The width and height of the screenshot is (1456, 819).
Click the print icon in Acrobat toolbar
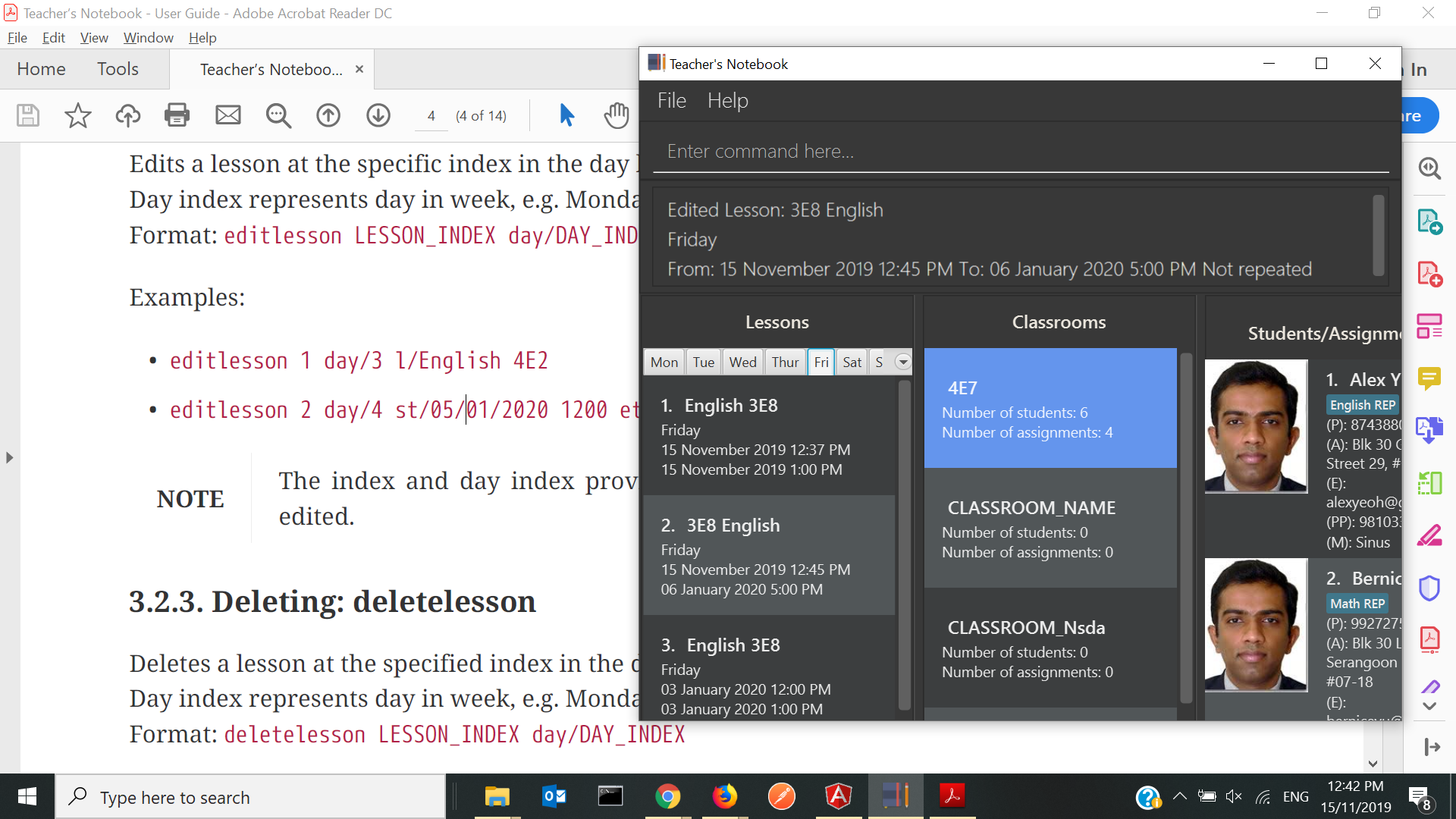click(x=177, y=115)
